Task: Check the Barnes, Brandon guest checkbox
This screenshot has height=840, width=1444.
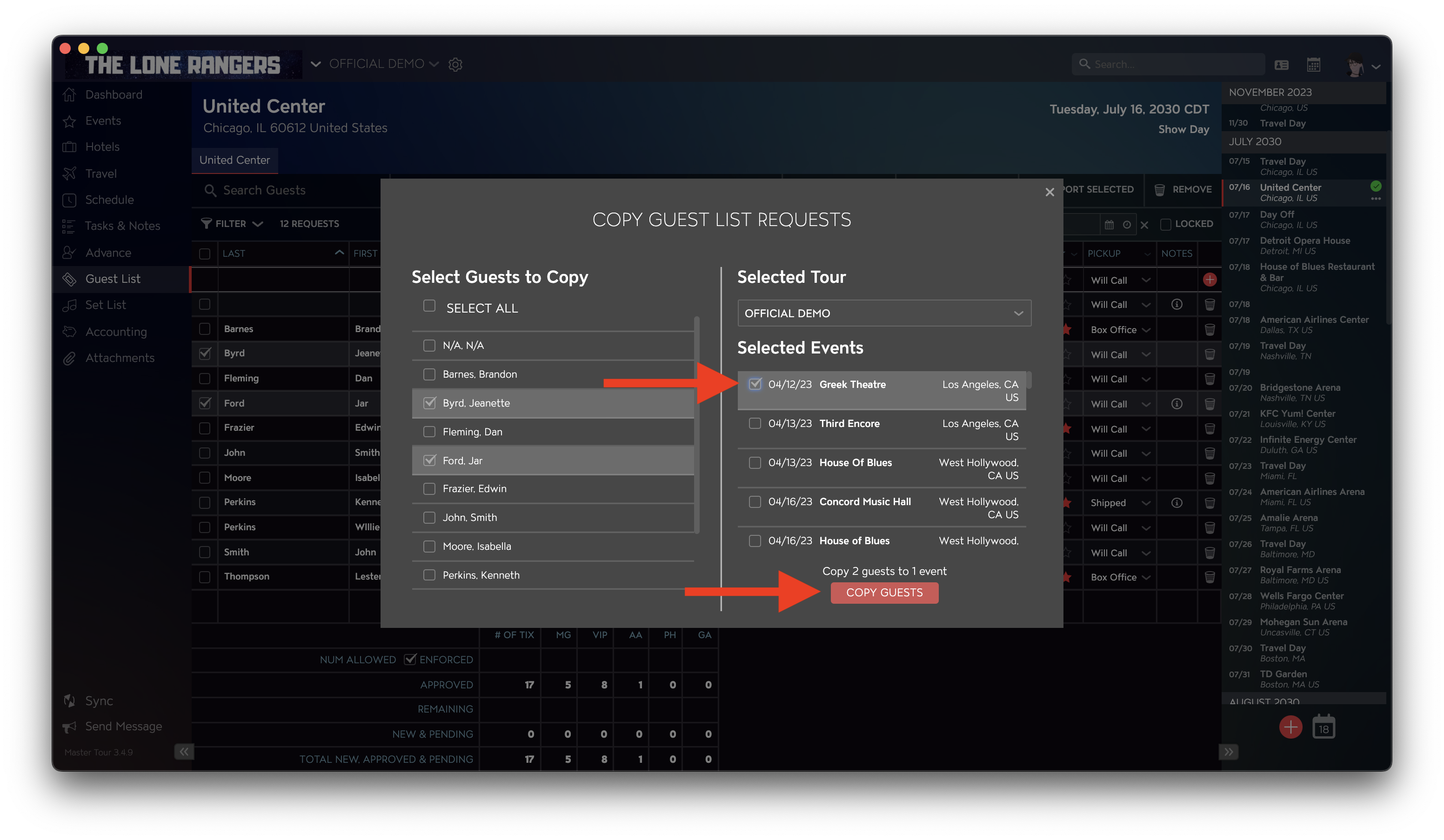Action: point(429,374)
